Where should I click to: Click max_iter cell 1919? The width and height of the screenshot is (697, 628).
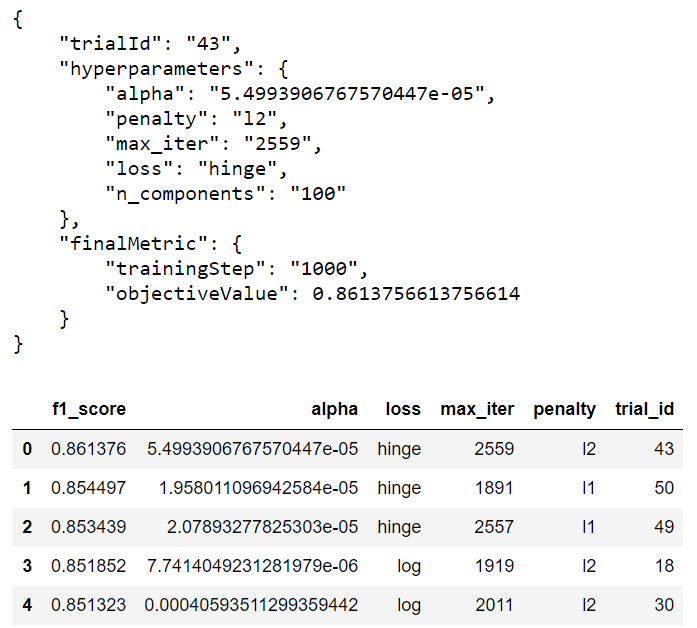point(494,566)
